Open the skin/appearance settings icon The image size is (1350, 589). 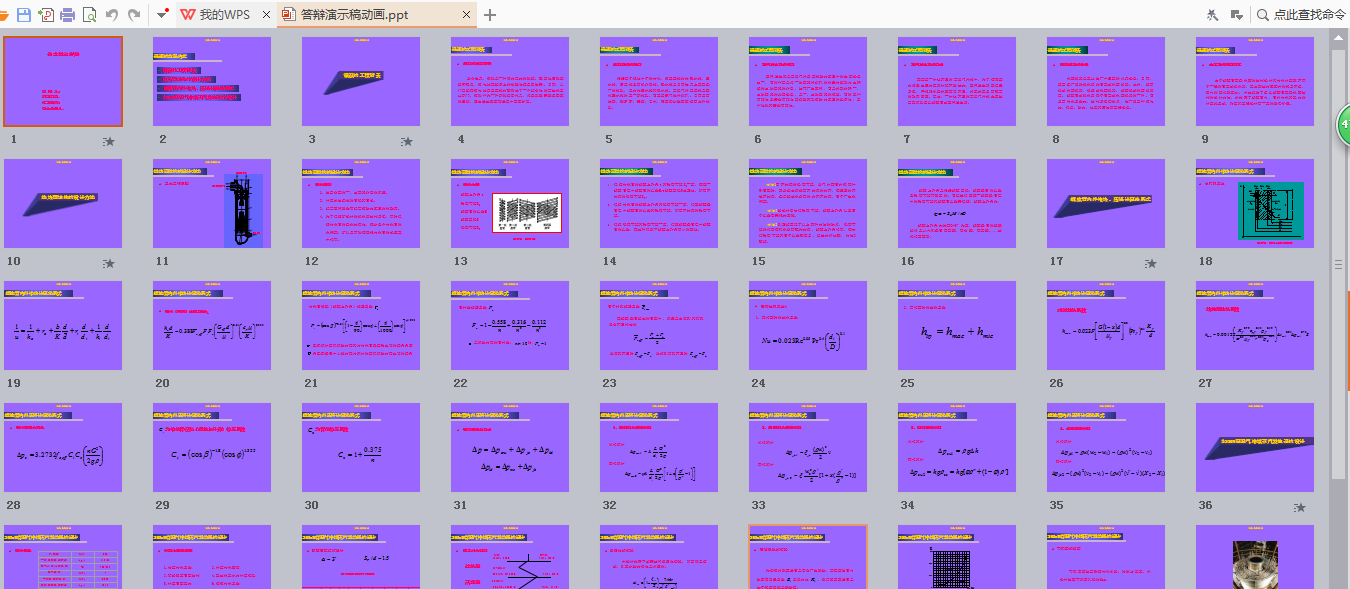click(x=1213, y=15)
